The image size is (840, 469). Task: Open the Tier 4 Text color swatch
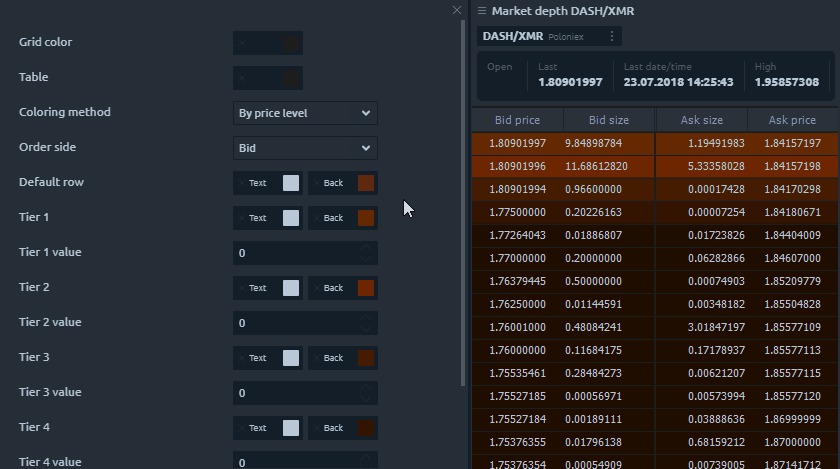(x=291, y=428)
